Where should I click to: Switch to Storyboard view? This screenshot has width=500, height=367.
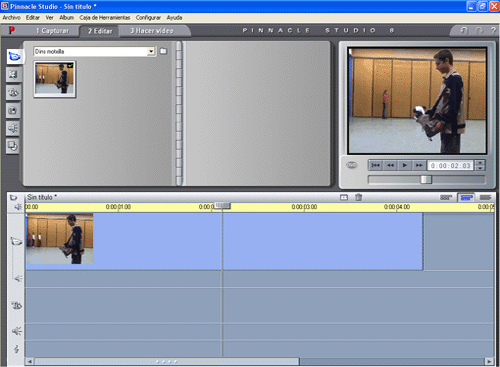point(446,197)
